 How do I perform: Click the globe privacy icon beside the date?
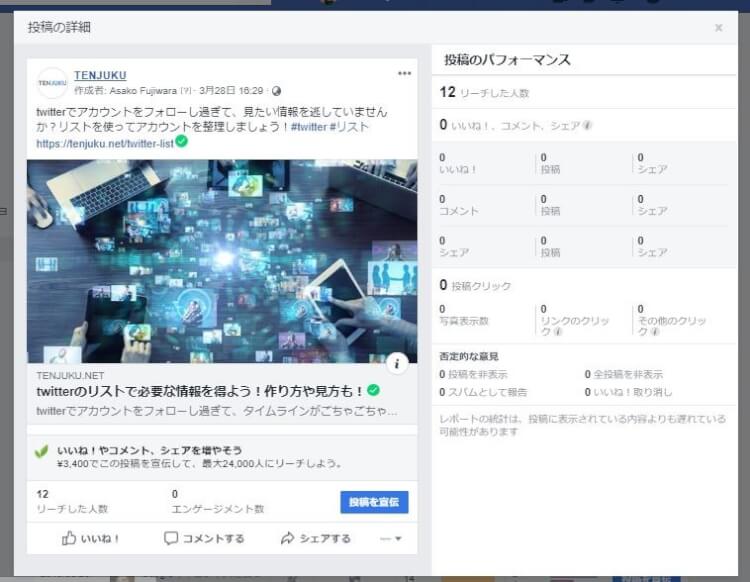coord(276,91)
